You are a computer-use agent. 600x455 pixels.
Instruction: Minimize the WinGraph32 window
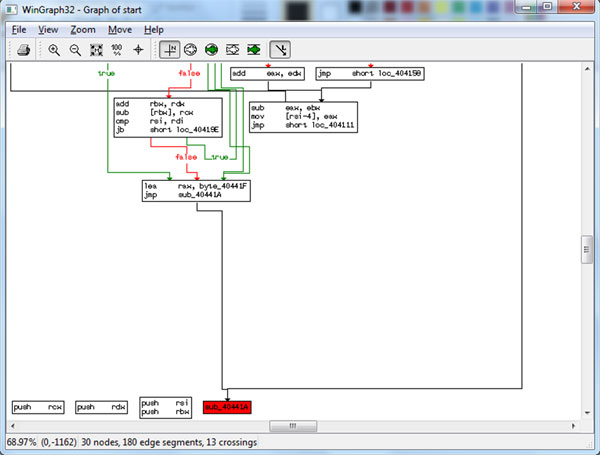(x=528, y=7)
